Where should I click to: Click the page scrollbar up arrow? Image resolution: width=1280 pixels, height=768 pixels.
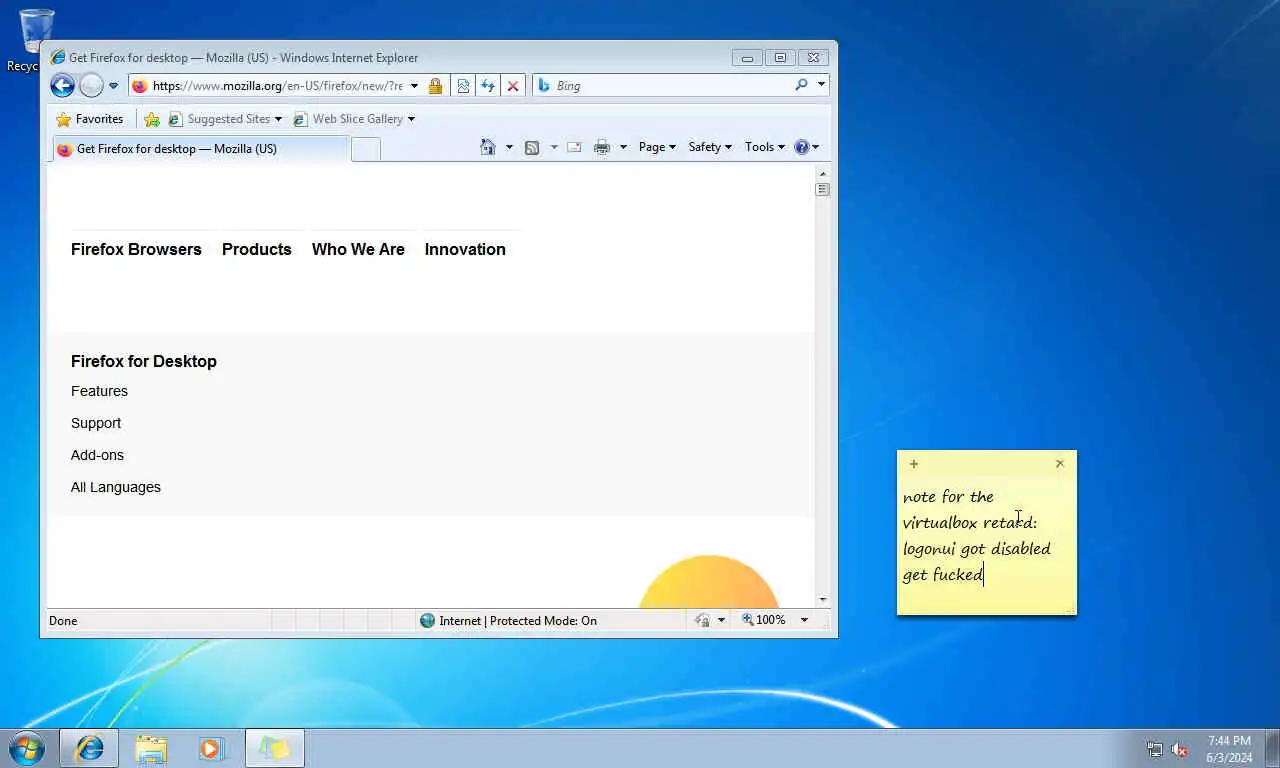823,173
